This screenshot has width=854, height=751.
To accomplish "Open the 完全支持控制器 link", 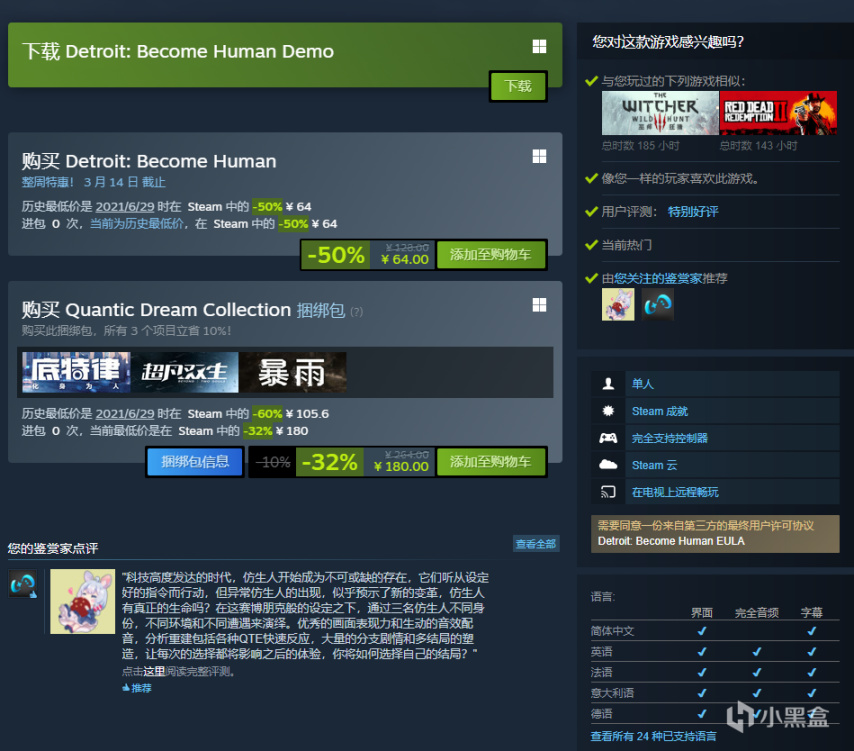I will (x=669, y=438).
